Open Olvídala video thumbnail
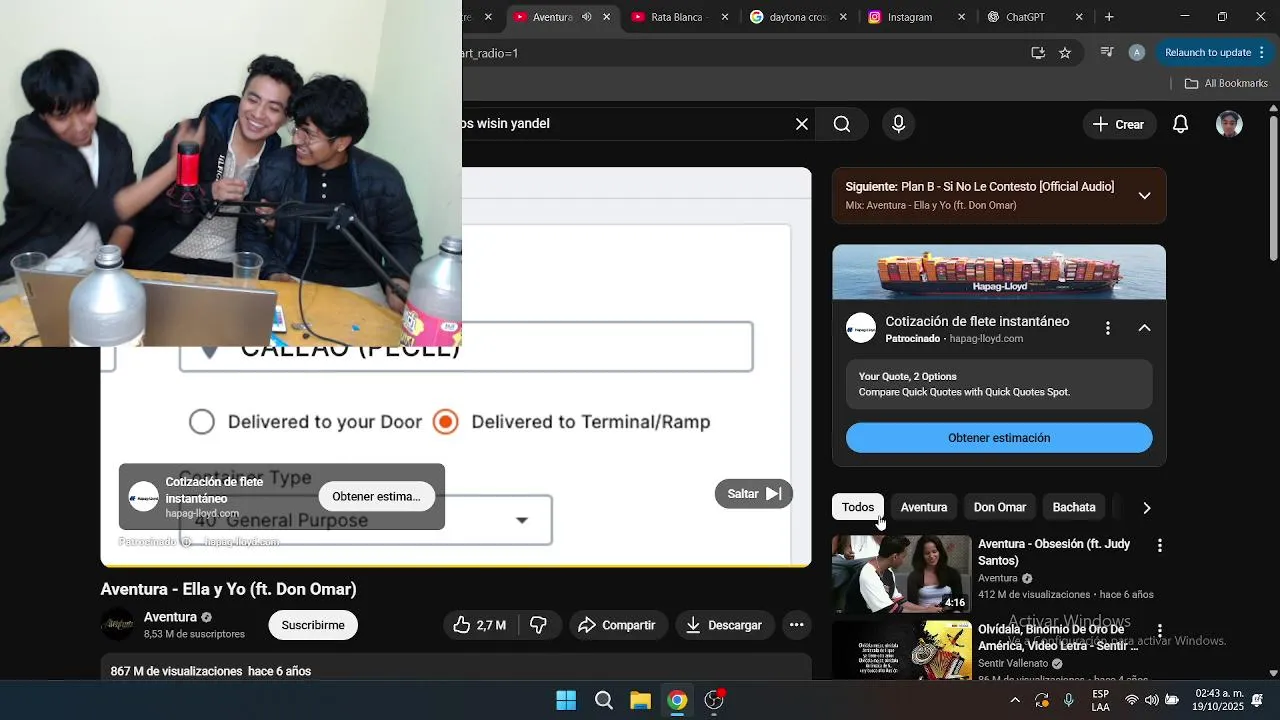The height and width of the screenshot is (720, 1280). pos(902,650)
